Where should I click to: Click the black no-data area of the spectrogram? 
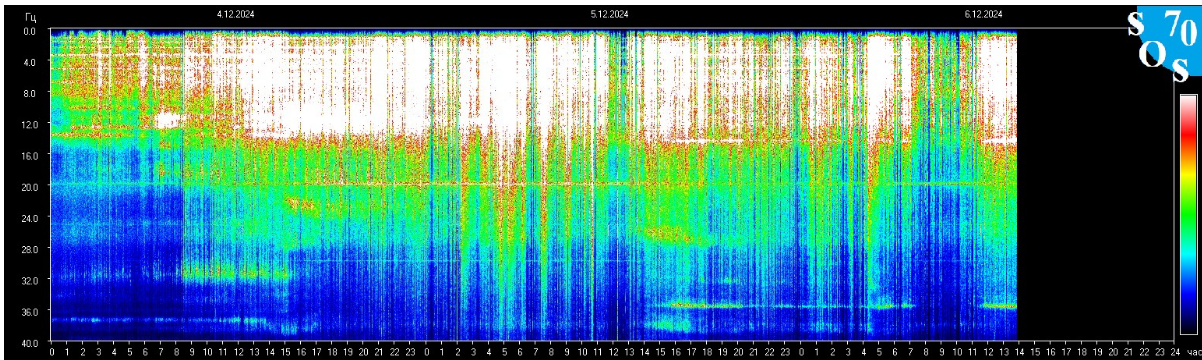(1095, 185)
